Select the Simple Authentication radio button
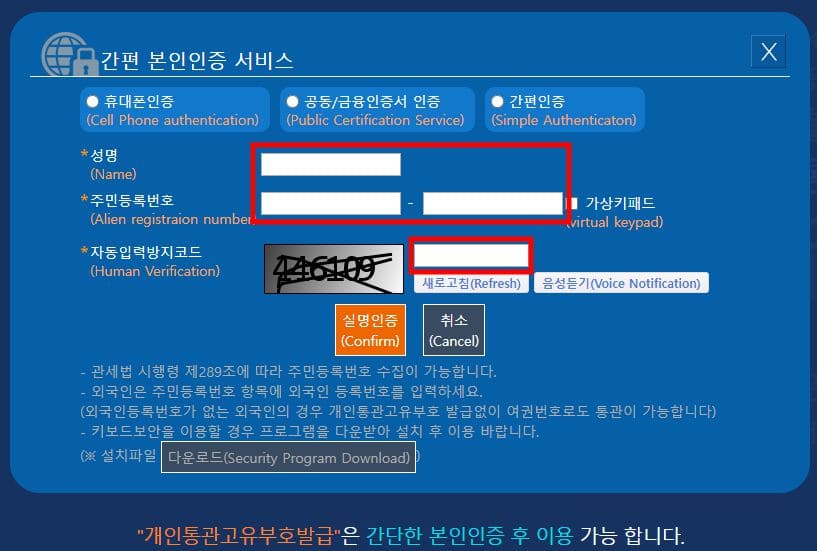Image resolution: width=817 pixels, height=551 pixels. 498,101
